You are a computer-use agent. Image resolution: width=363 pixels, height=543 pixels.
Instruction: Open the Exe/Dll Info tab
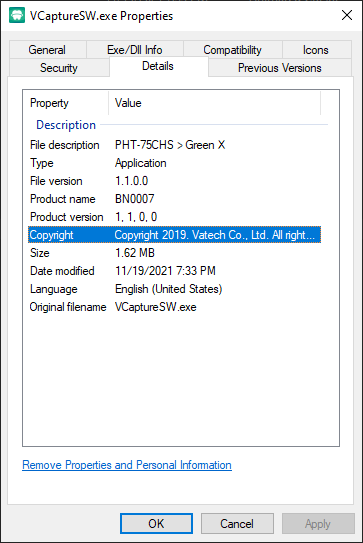click(135, 50)
